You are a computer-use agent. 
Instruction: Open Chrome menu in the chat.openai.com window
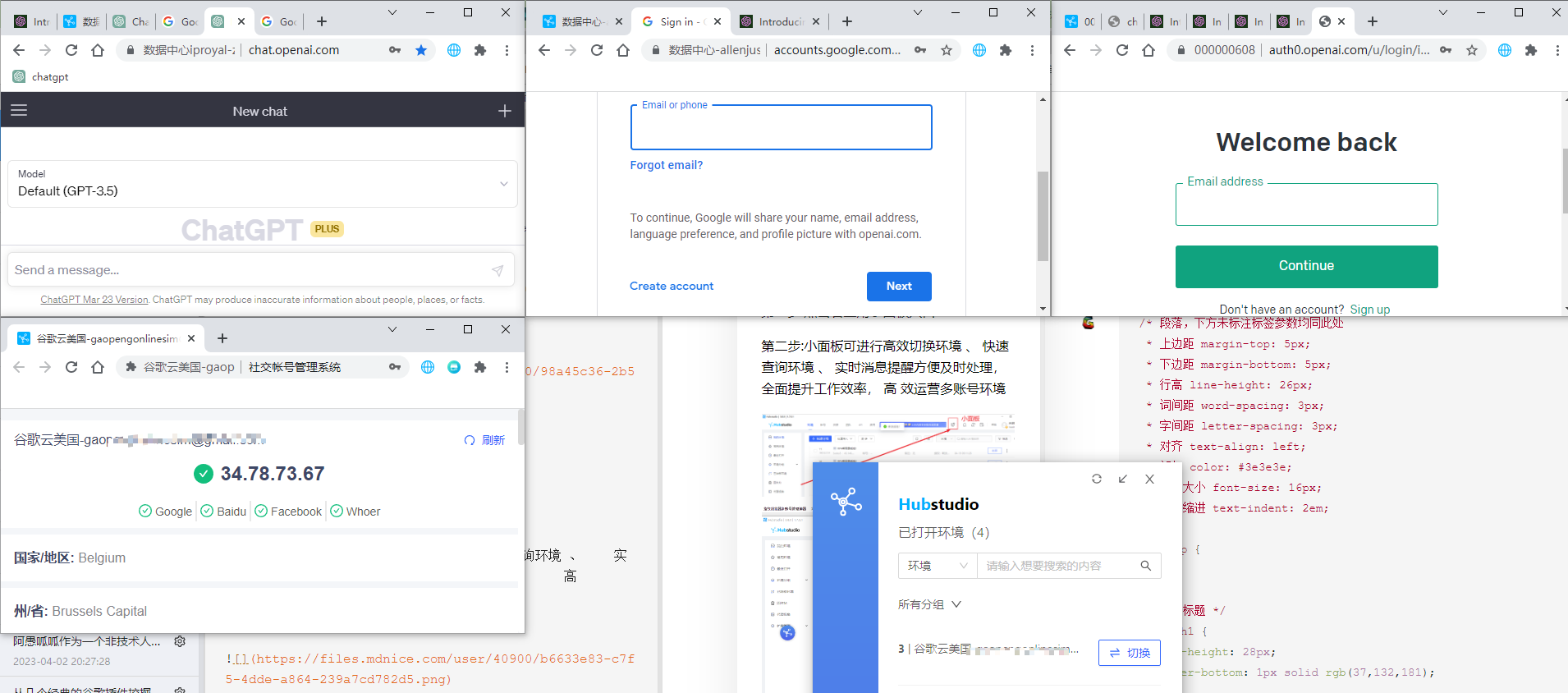point(507,50)
